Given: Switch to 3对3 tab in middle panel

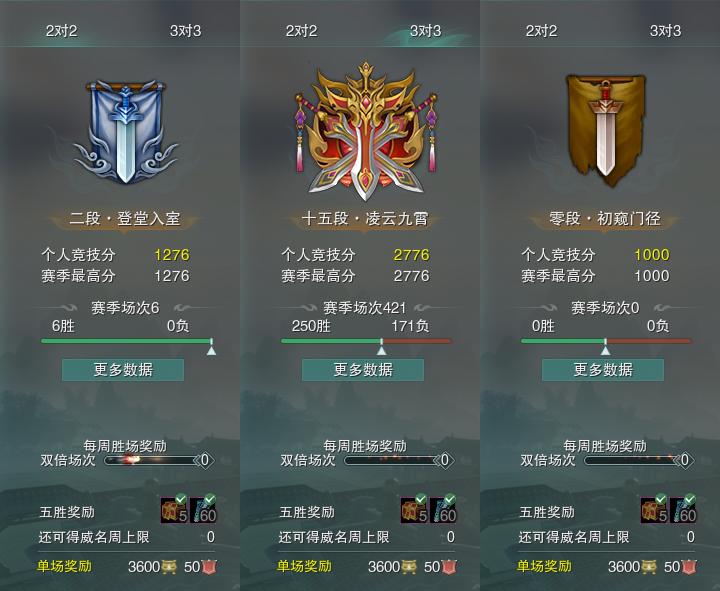Looking at the screenshot, I should coord(425,31).
